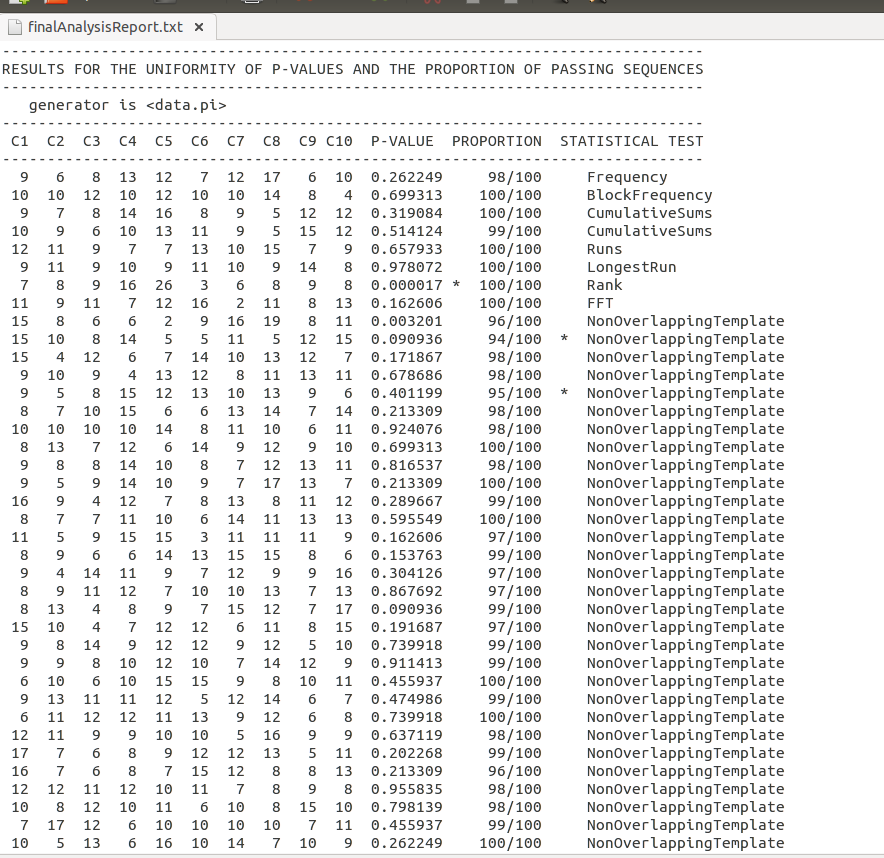Click the STATISTICAL TEST column header
The height and width of the screenshot is (858, 884).
coord(631,141)
